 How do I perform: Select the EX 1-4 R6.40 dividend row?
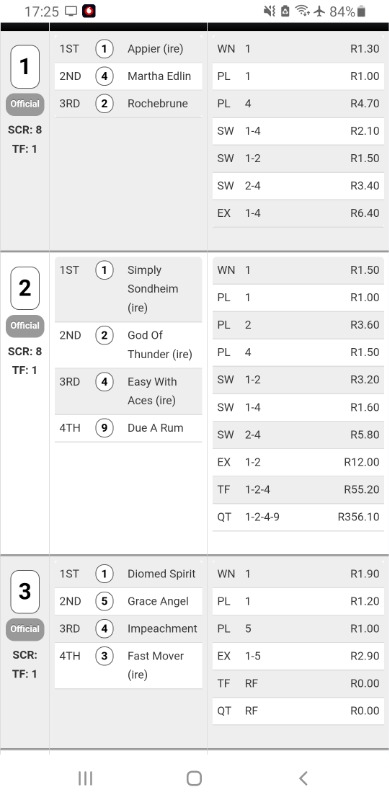pyautogui.click(x=298, y=213)
